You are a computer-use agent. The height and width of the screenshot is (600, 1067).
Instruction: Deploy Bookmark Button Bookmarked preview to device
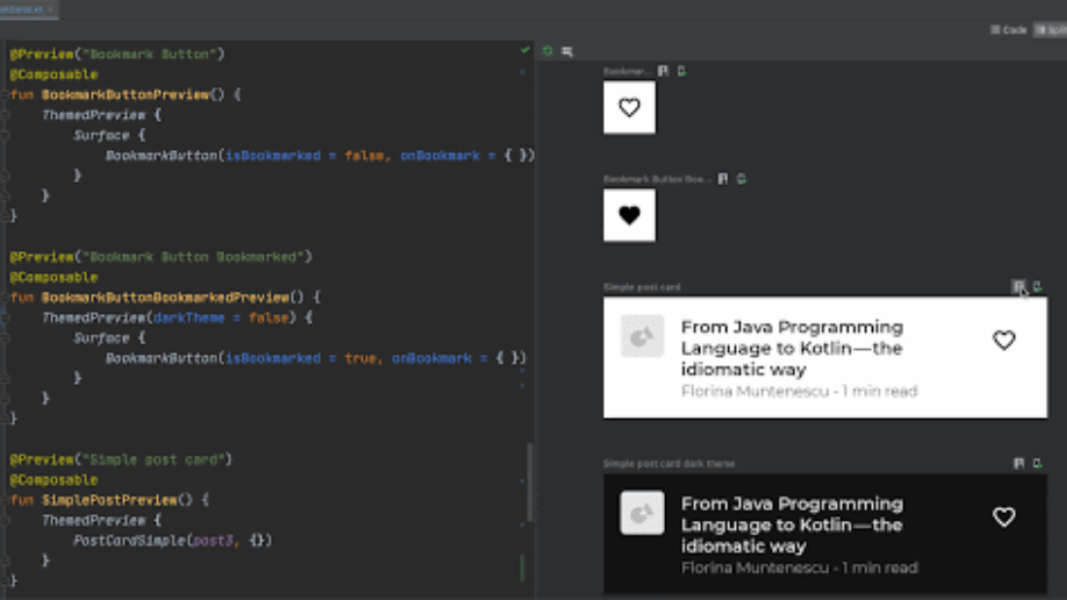741,179
